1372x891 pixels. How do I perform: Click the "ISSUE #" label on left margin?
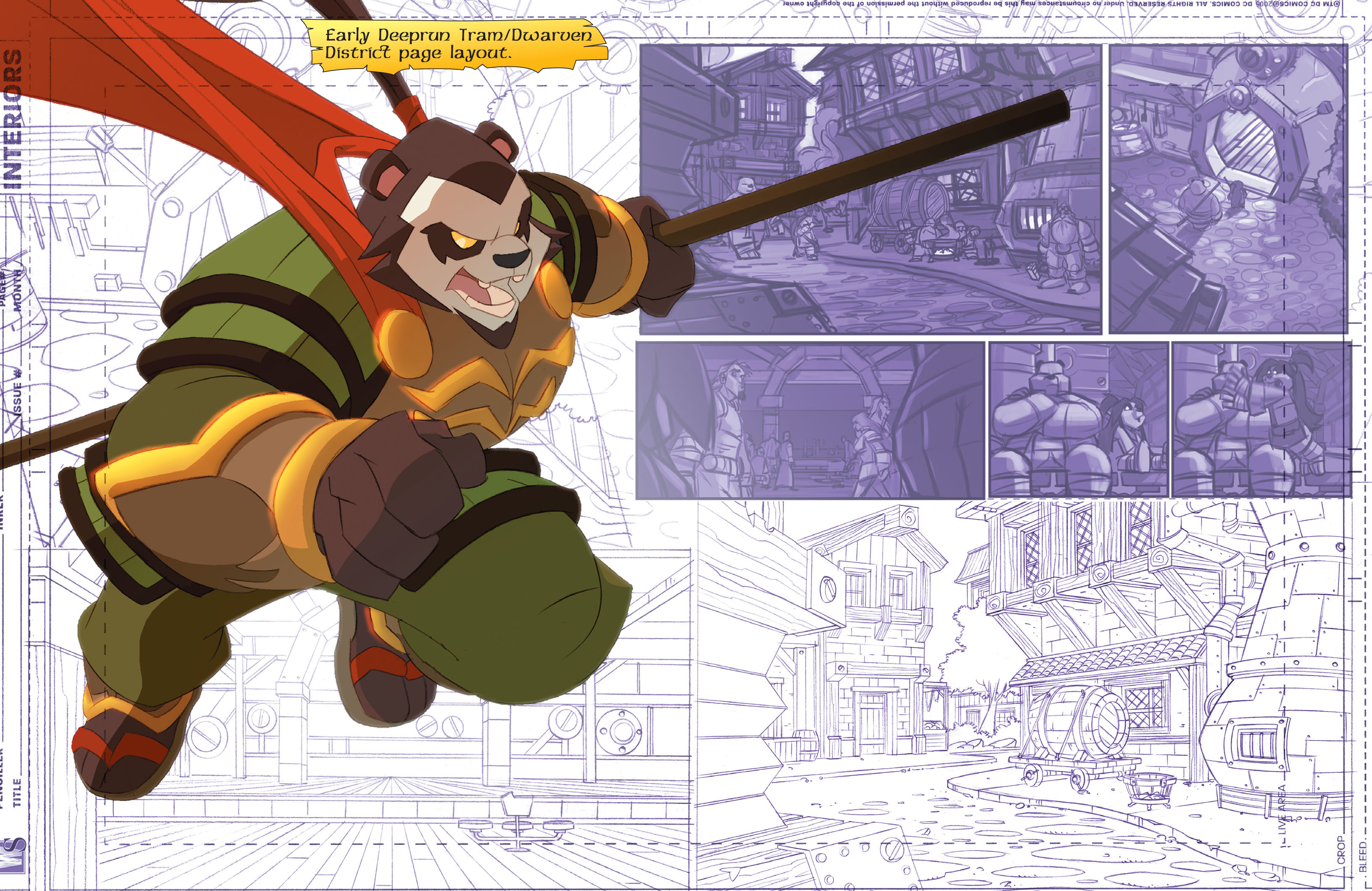pos(17,391)
